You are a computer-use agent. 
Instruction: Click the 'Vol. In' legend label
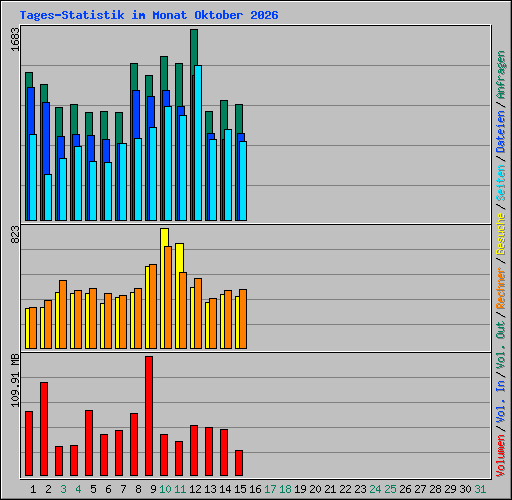[x=501, y=402]
